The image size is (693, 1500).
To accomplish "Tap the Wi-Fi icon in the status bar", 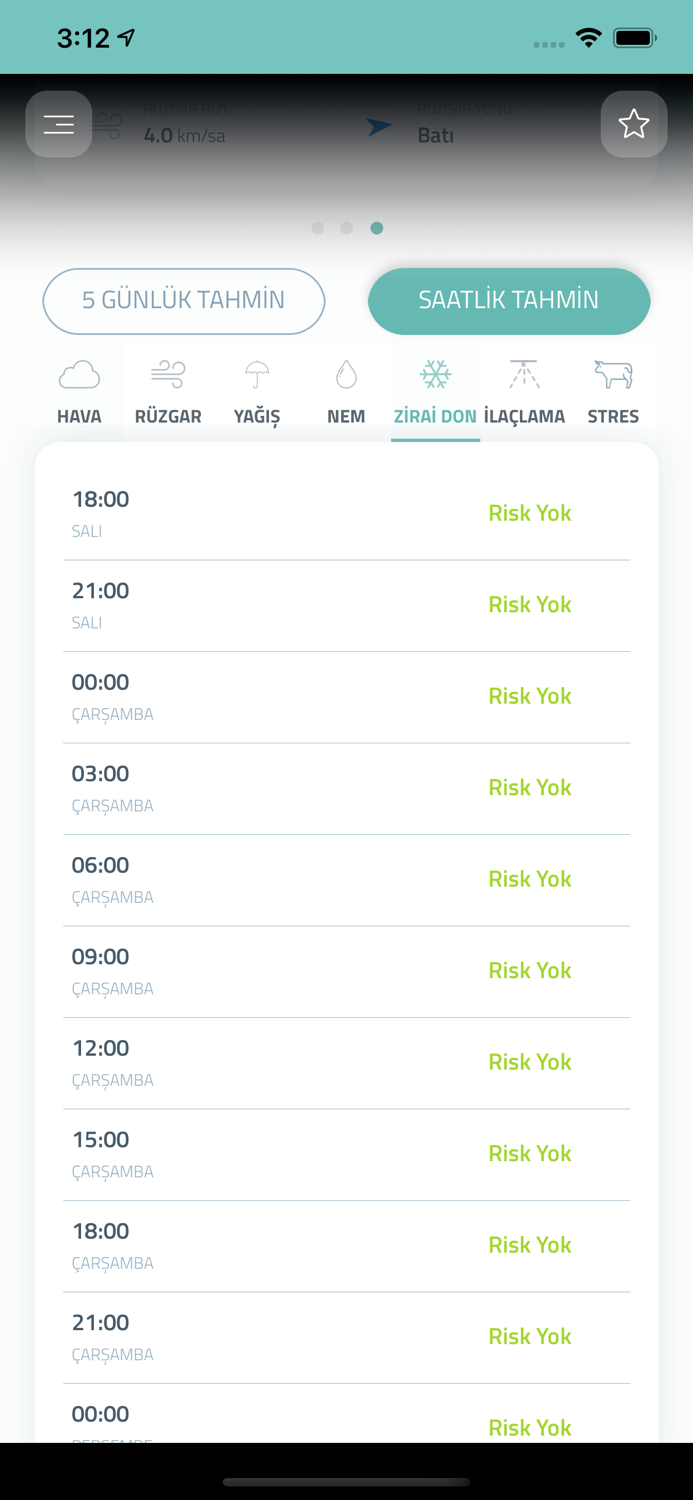I will pos(589,35).
